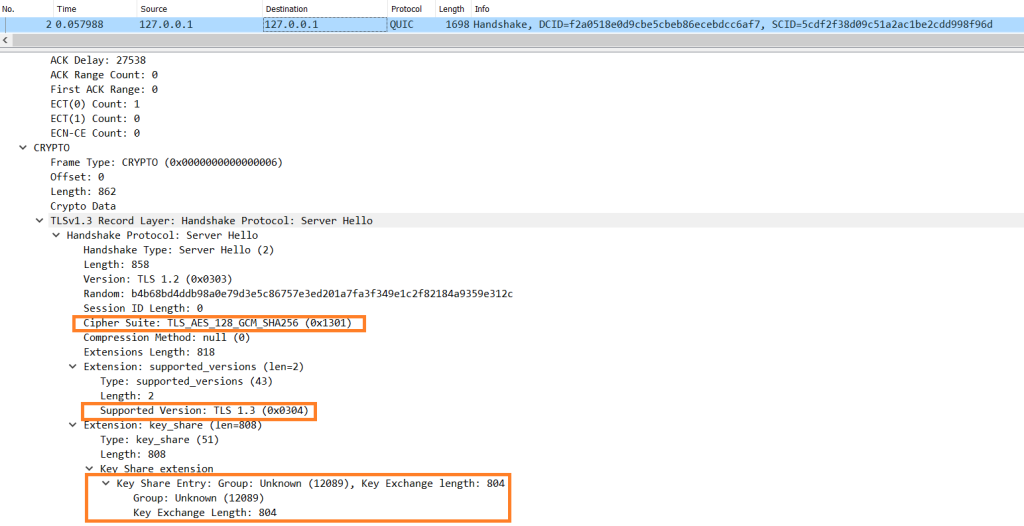
Task: Select the Key Exchange Length: 804 field
Action: click(x=204, y=513)
